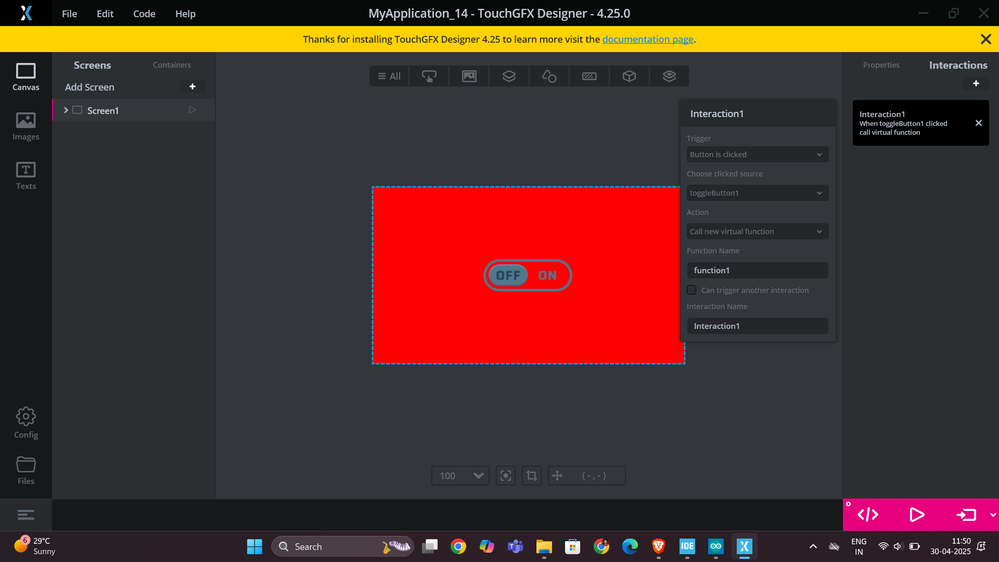Toggle the OFF/ON button on canvas
Screen dimensions: 999x562
(528, 275)
